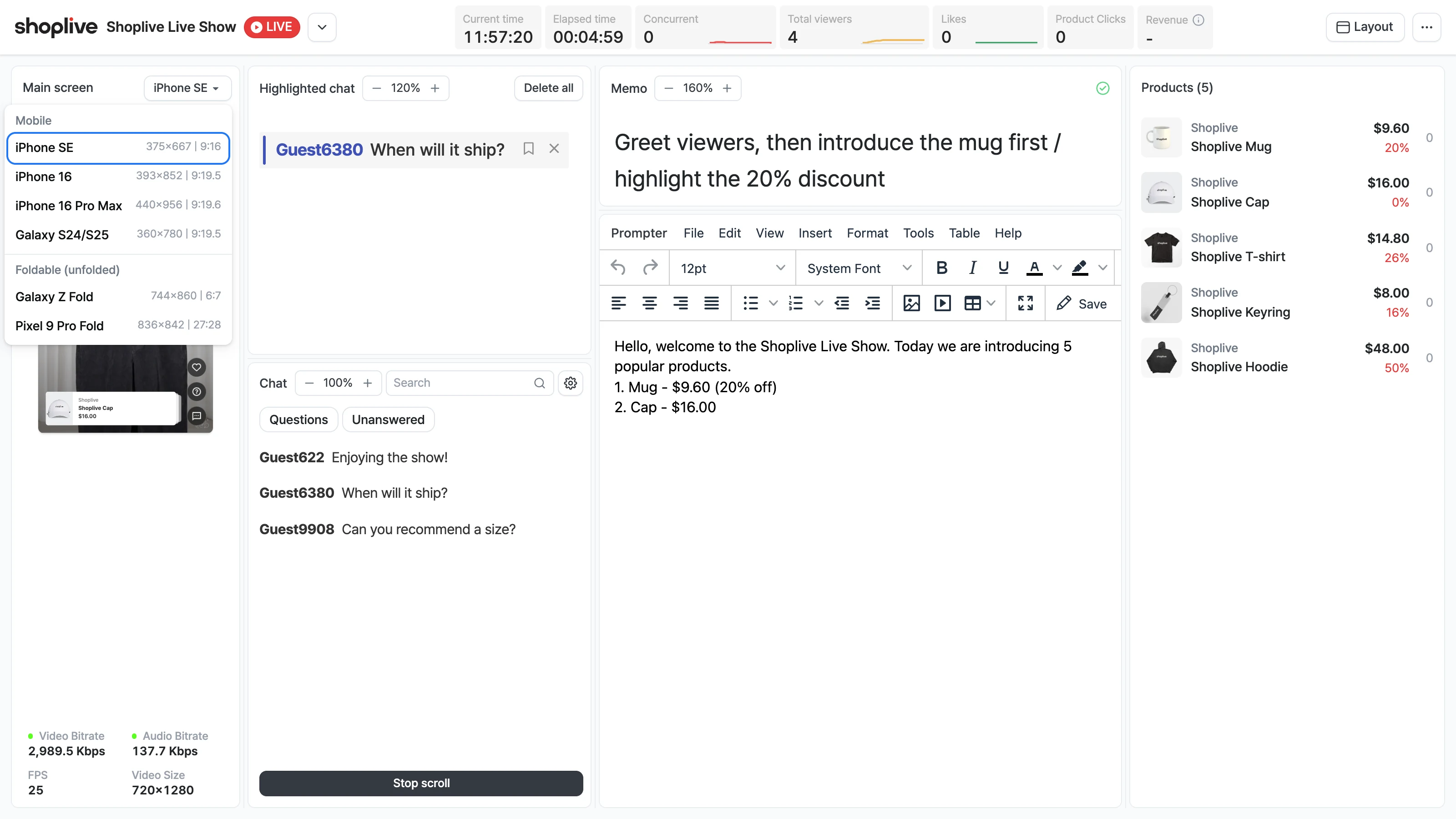1456x819 pixels.
Task: Insert media video into prompter
Action: (x=943, y=303)
